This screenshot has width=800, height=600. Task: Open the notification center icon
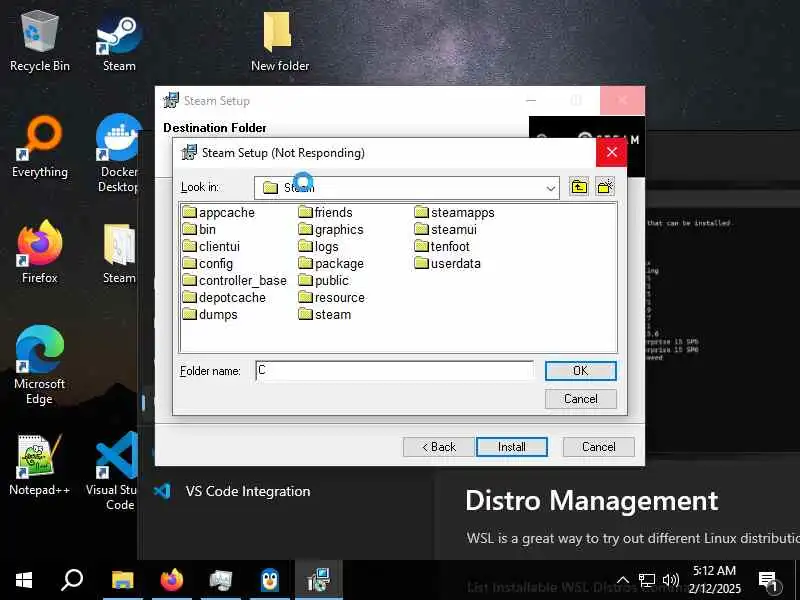click(767, 582)
